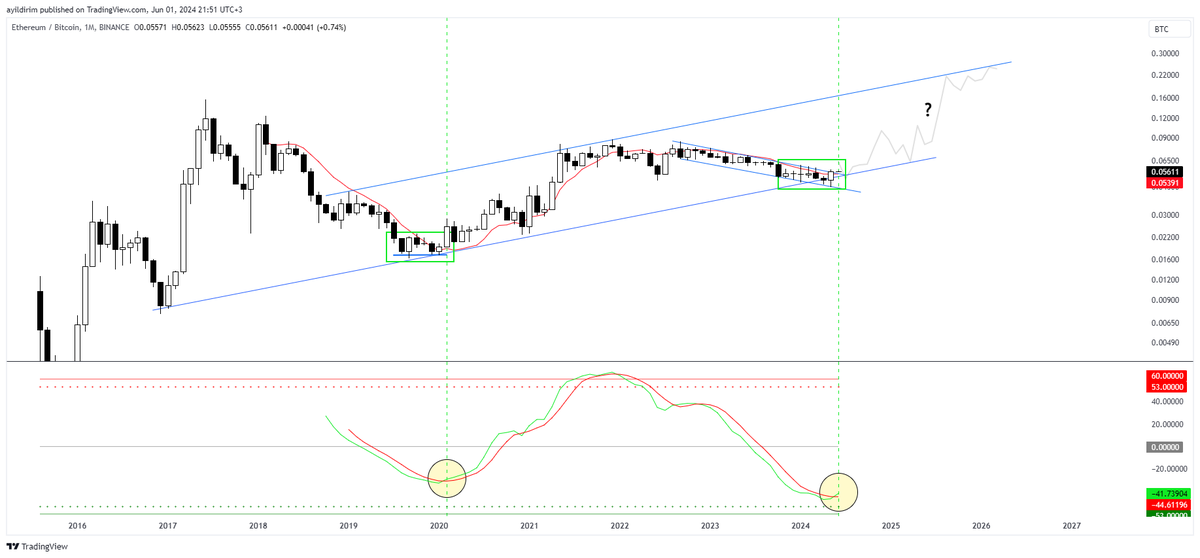Click the 0.00650 price axis label

click(1165, 322)
